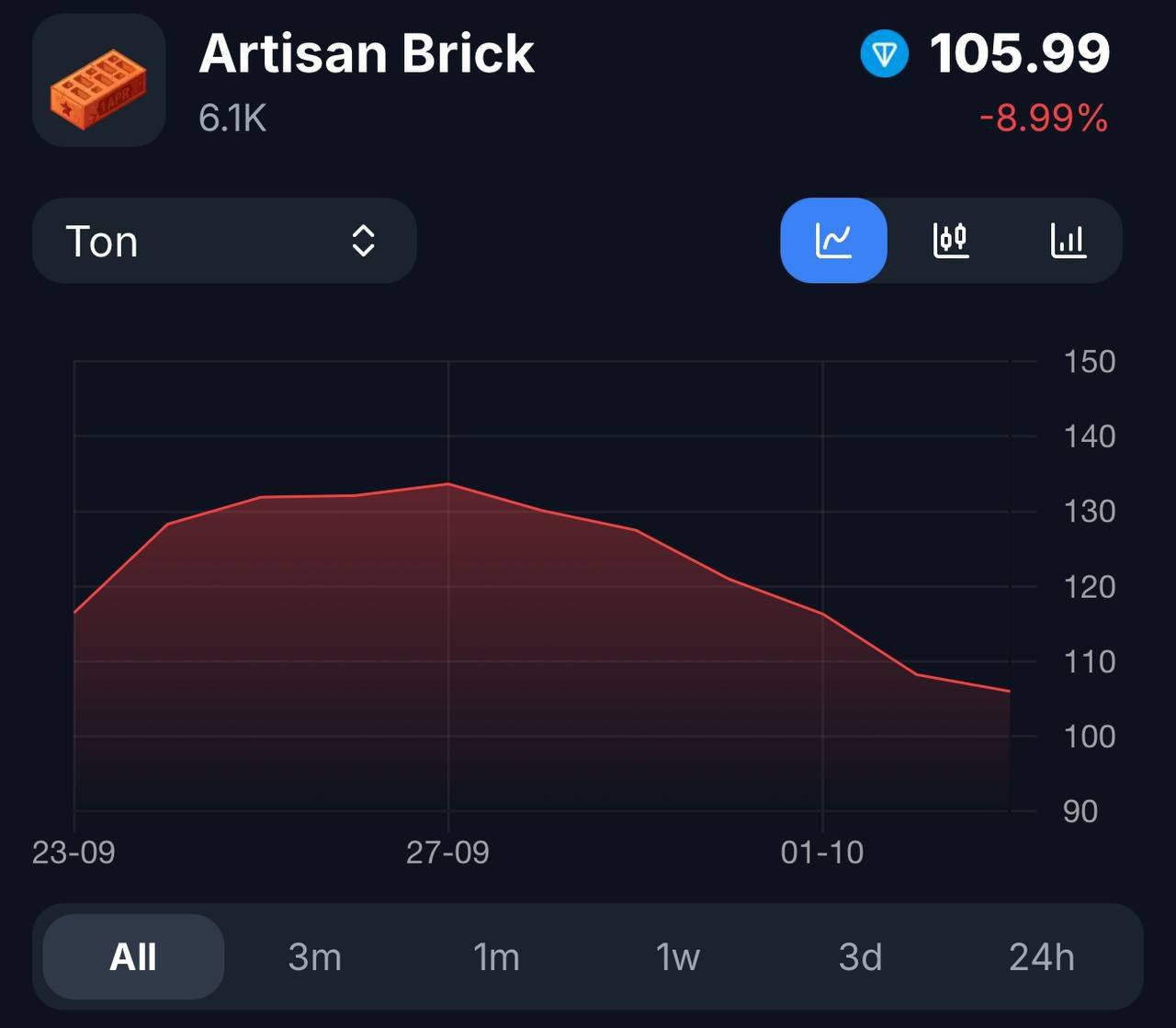Select the 1w time range

pos(678,957)
